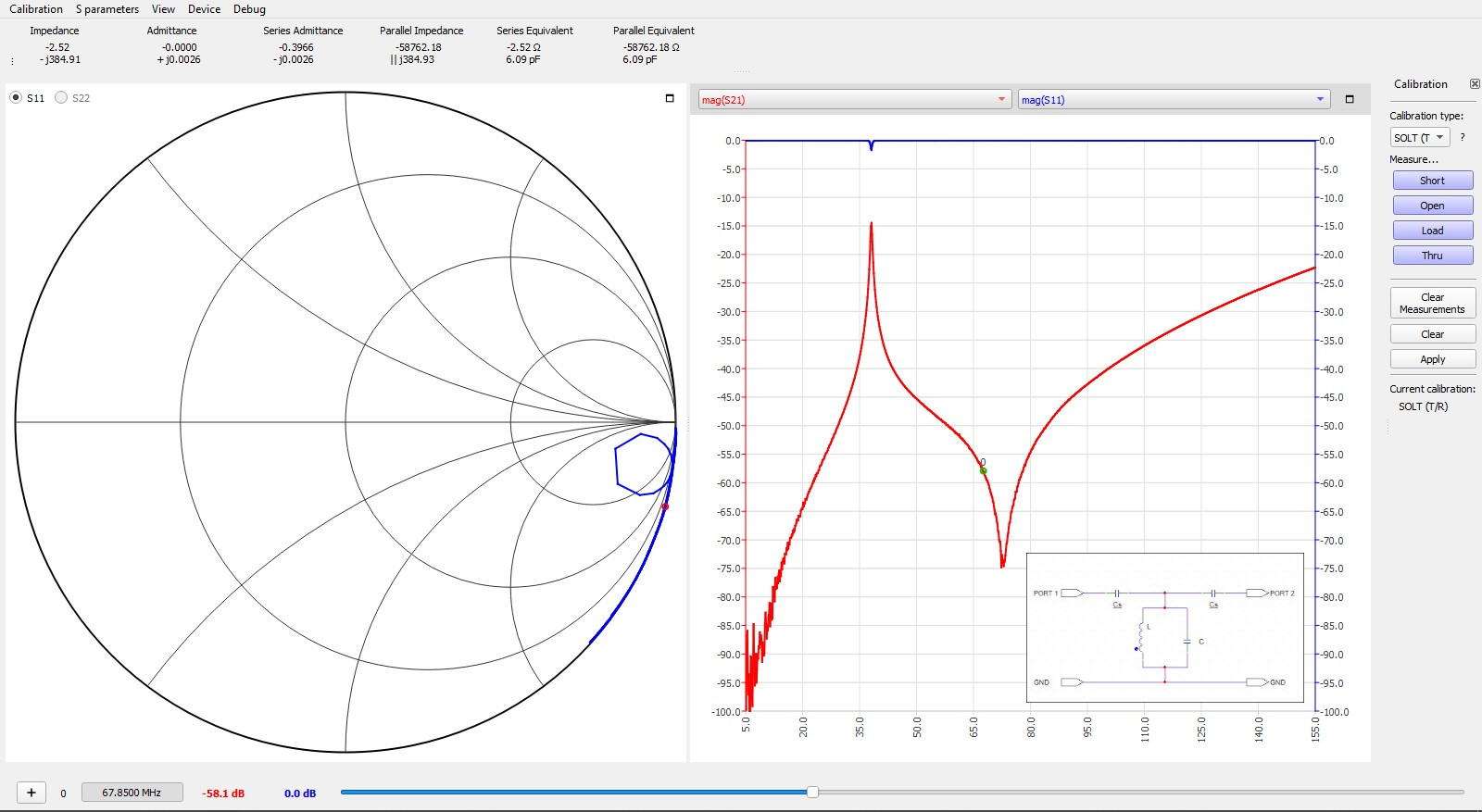The width and height of the screenshot is (1482, 812).
Task: Expand the SOLT calibration type combo box
Action: click(x=1419, y=138)
